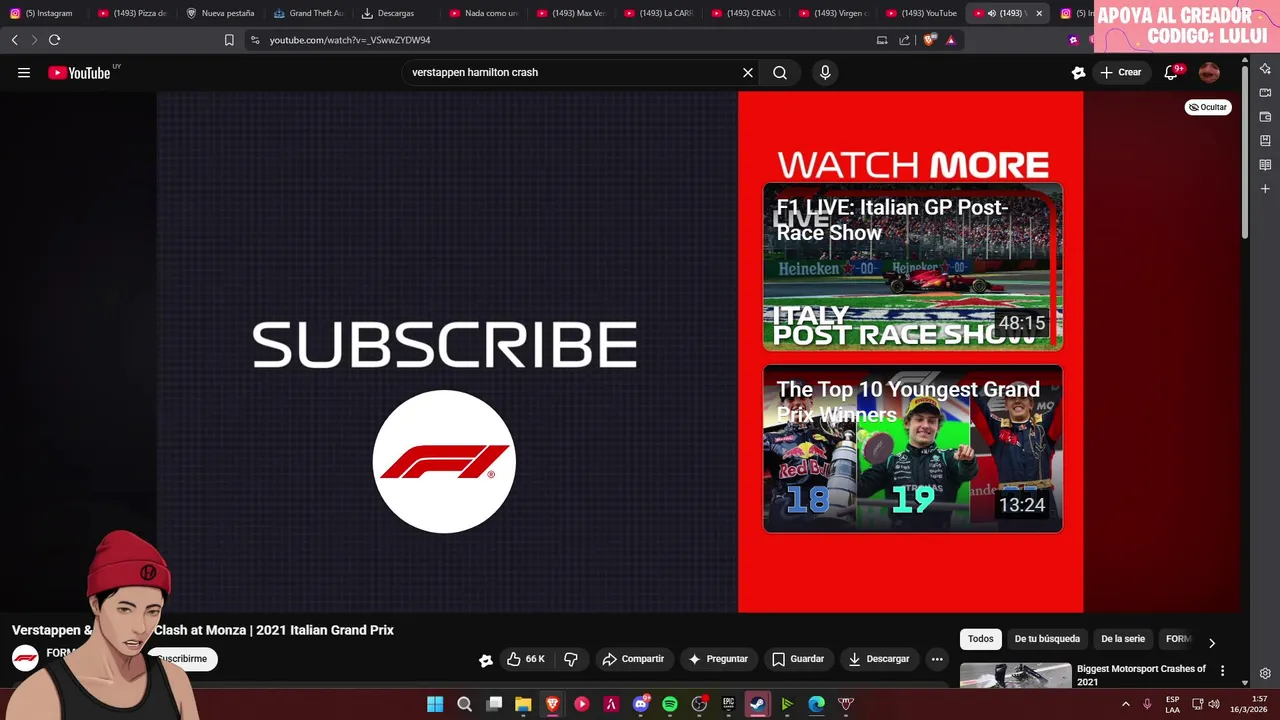The width and height of the screenshot is (1280, 720).
Task: Open the ESP LAA language switcher
Action: pyautogui.click(x=1172, y=704)
